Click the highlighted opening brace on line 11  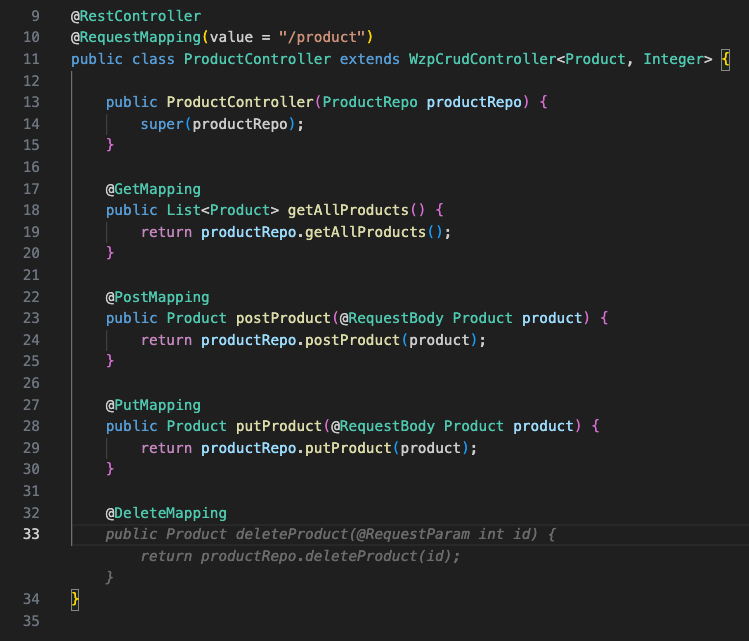(x=724, y=60)
